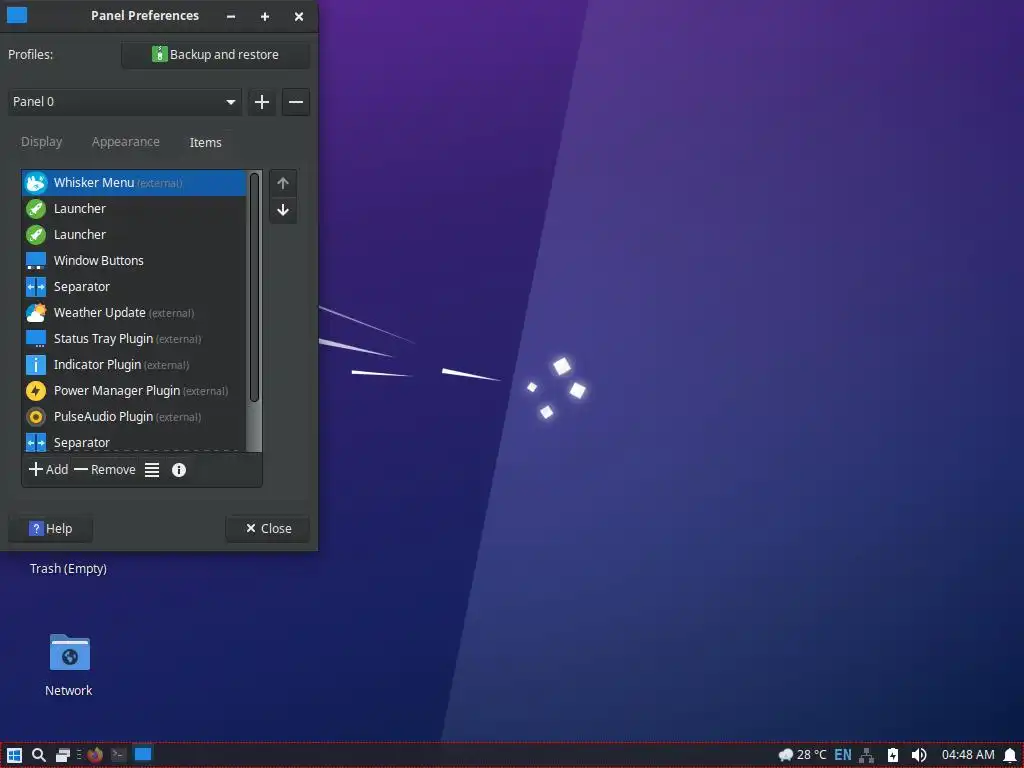This screenshot has width=1024, height=768.
Task: Select the Whisker Menu item row
Action: (134, 183)
